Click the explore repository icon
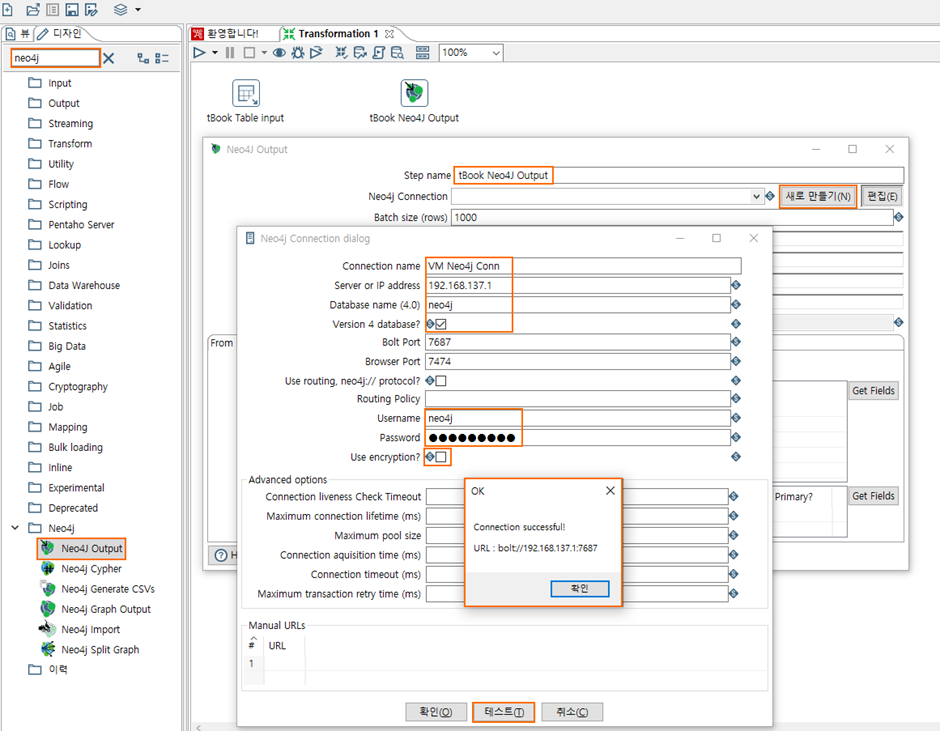This screenshot has width=940, height=731. point(53,9)
